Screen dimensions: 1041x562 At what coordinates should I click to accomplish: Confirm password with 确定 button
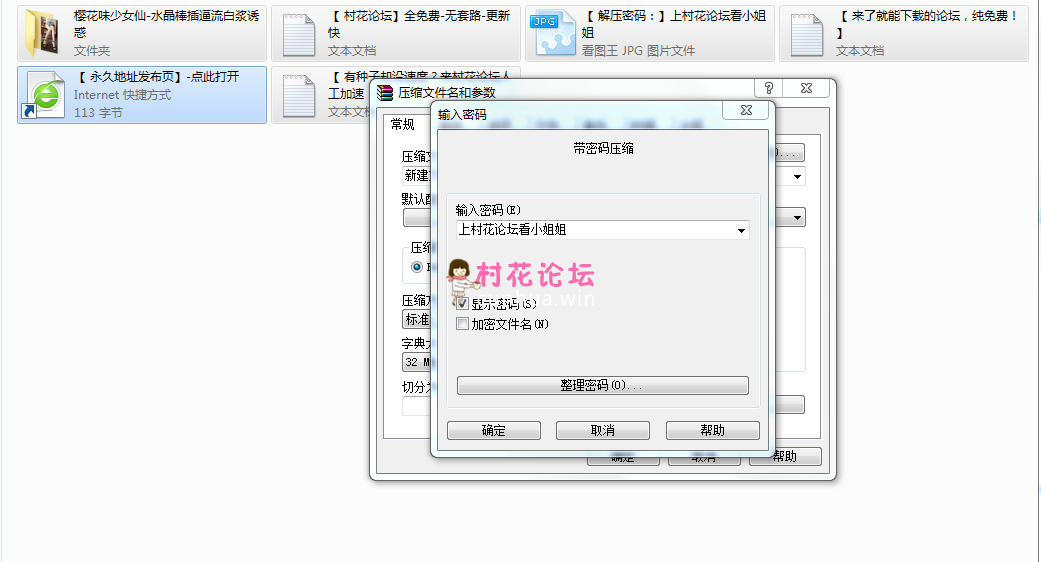click(x=494, y=430)
